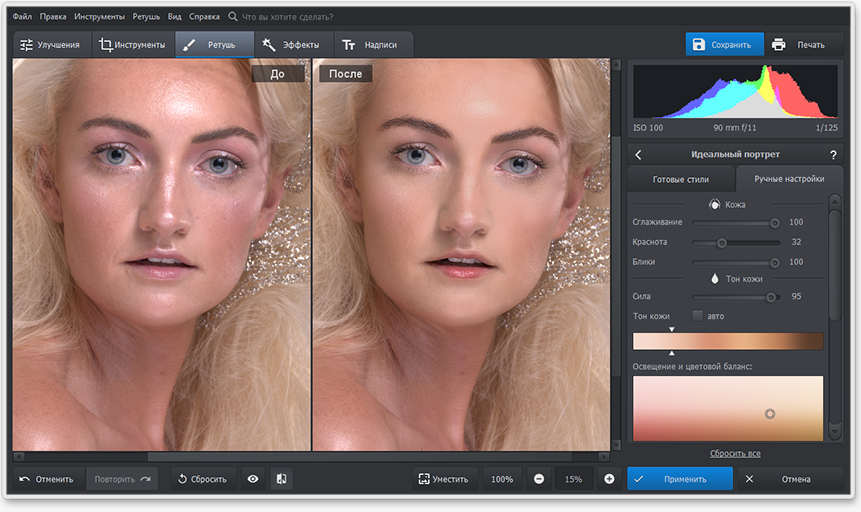Click the Кожа section icon
The height and width of the screenshot is (512, 861).
(x=714, y=204)
